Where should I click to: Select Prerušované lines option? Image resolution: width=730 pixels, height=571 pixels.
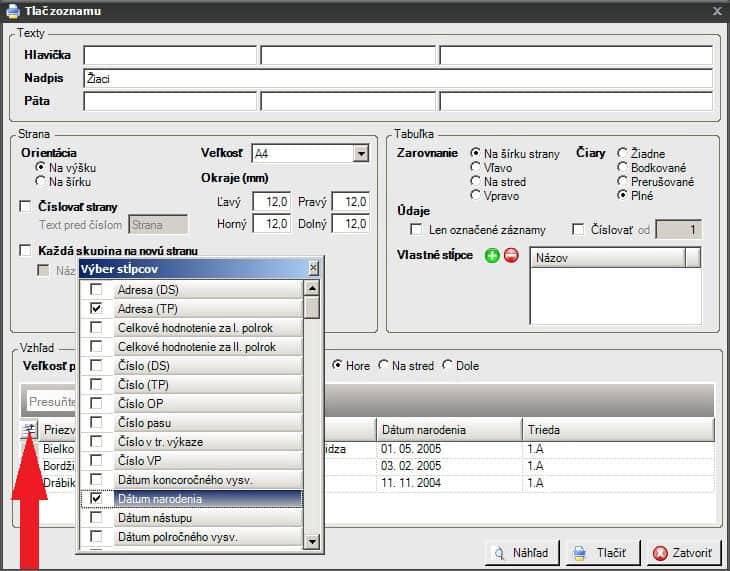coord(622,181)
